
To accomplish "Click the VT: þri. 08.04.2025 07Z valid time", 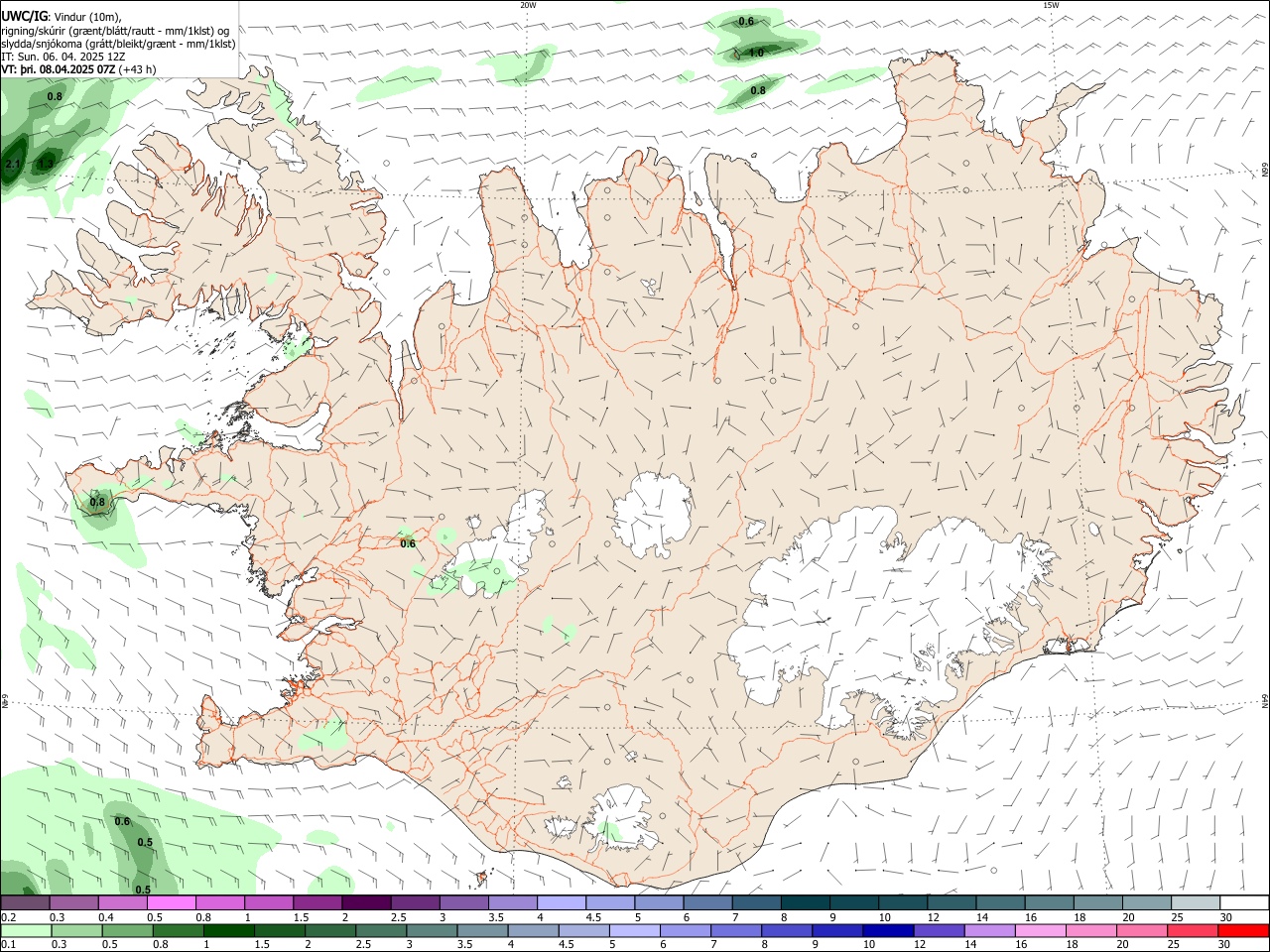I will [59, 69].
